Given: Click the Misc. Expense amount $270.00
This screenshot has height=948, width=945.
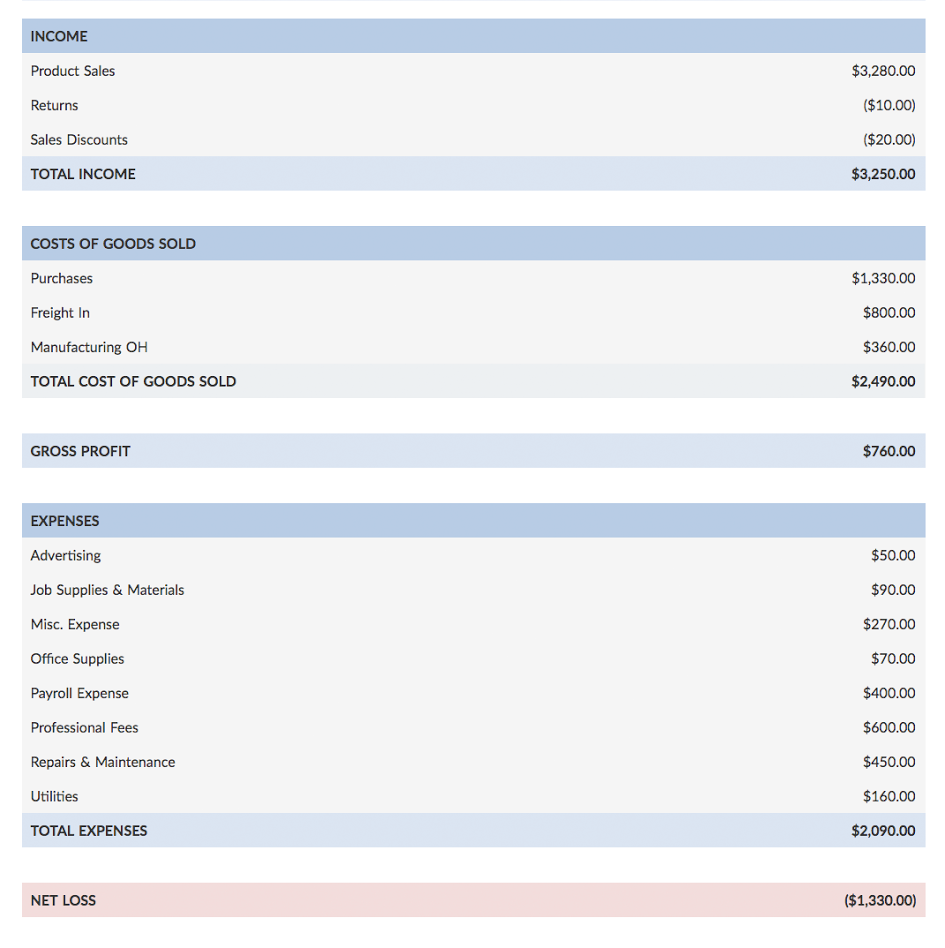Looking at the screenshot, I should point(889,624).
